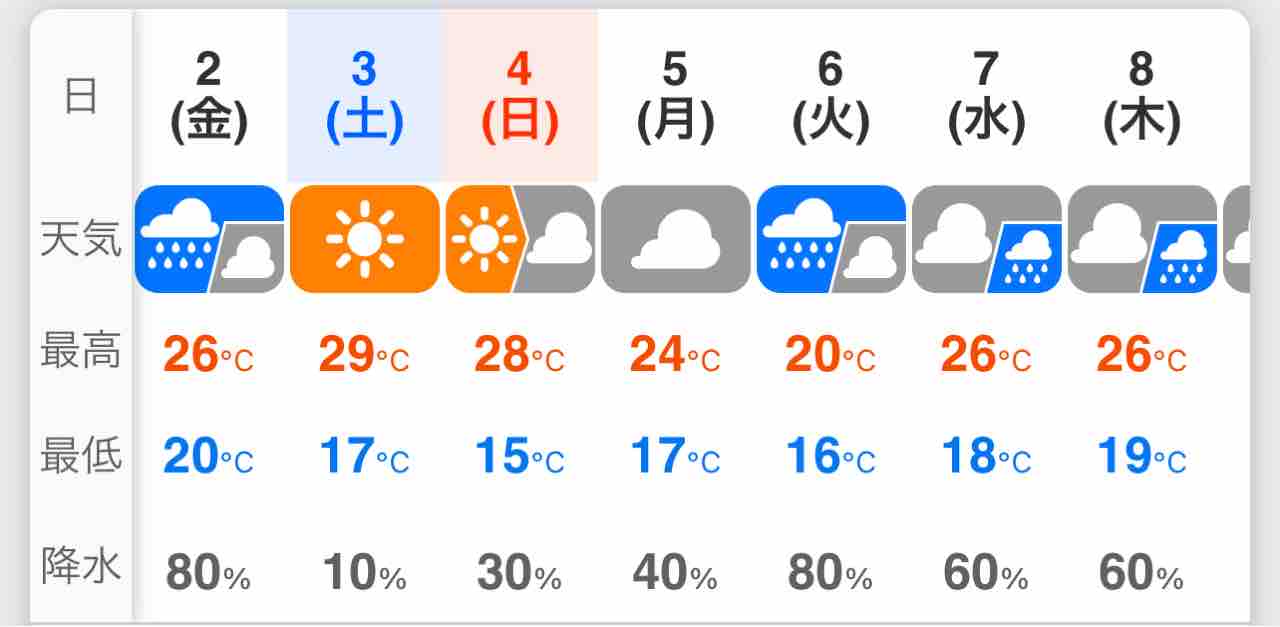The image size is (1280, 627).
Task: Click the 最高 row label
Action: pos(80,353)
